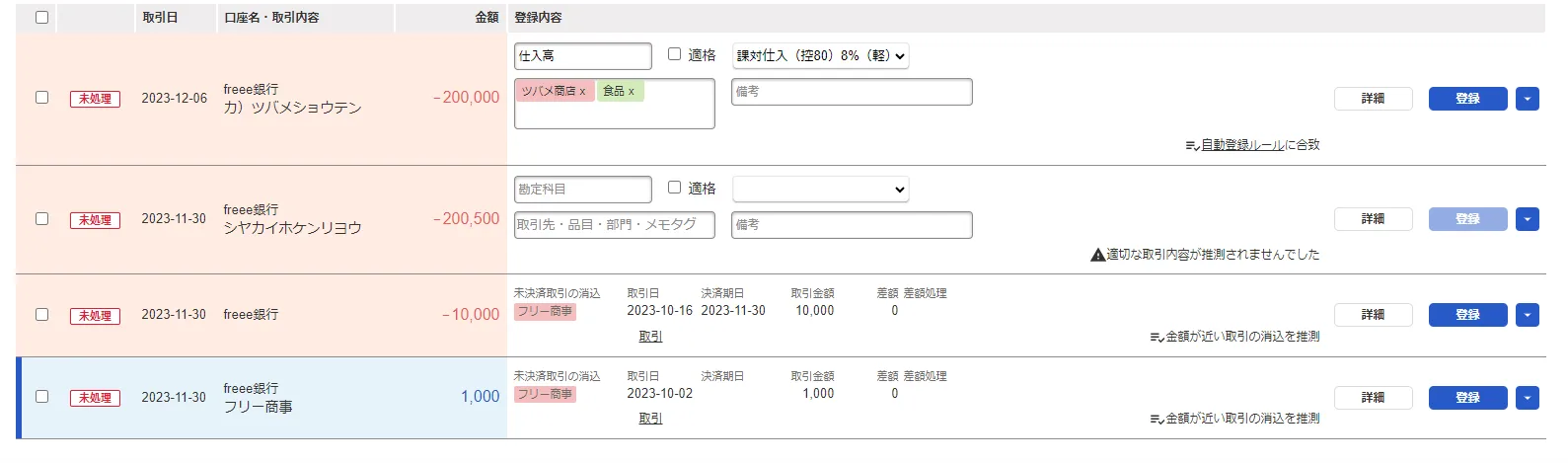Remove the 食品 tag
Screen dimensions: 1568x463
632,92
